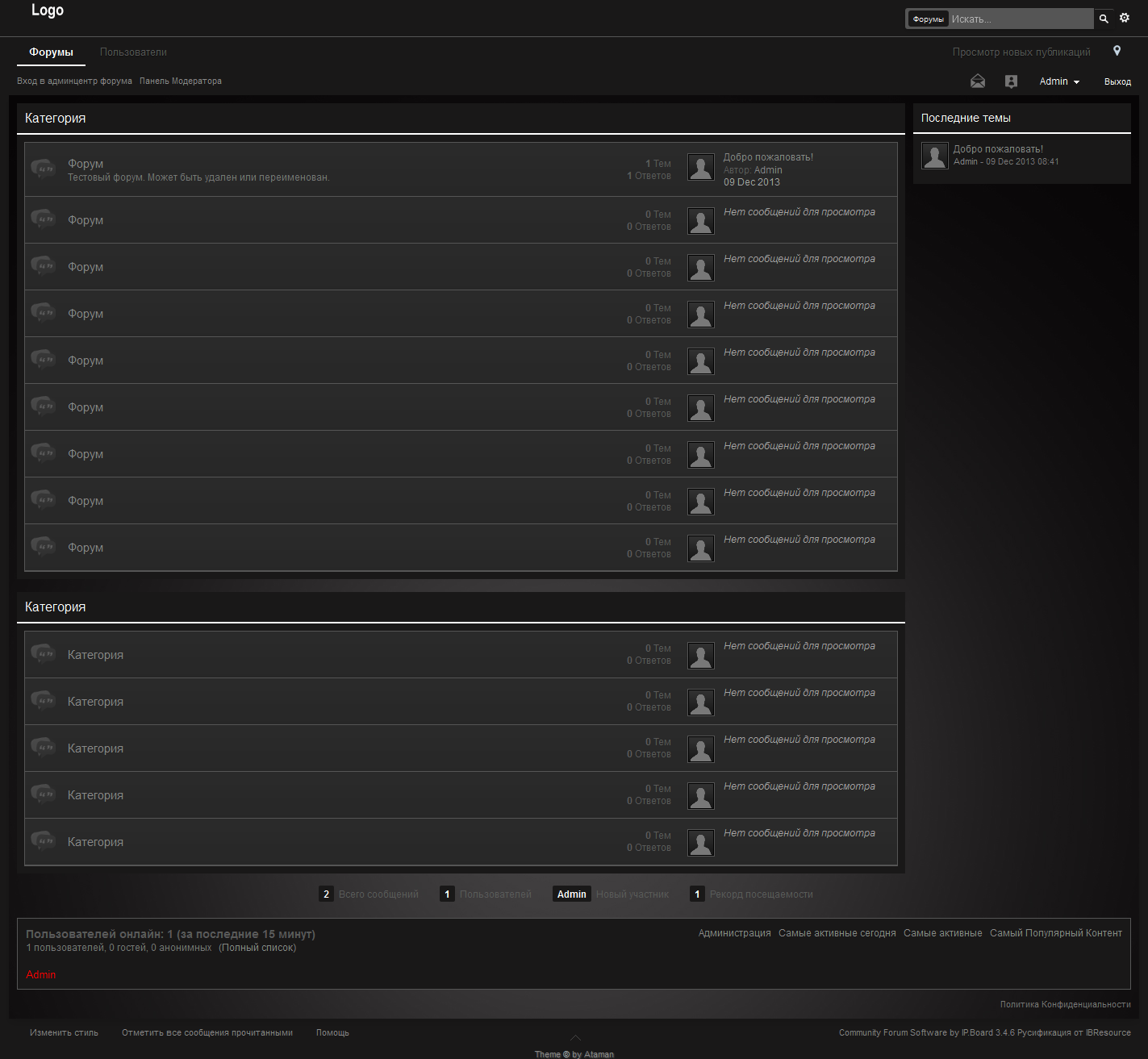Open Добро пожаловать! topic in first forum row
This screenshot has height=1059, width=1148.
point(768,157)
